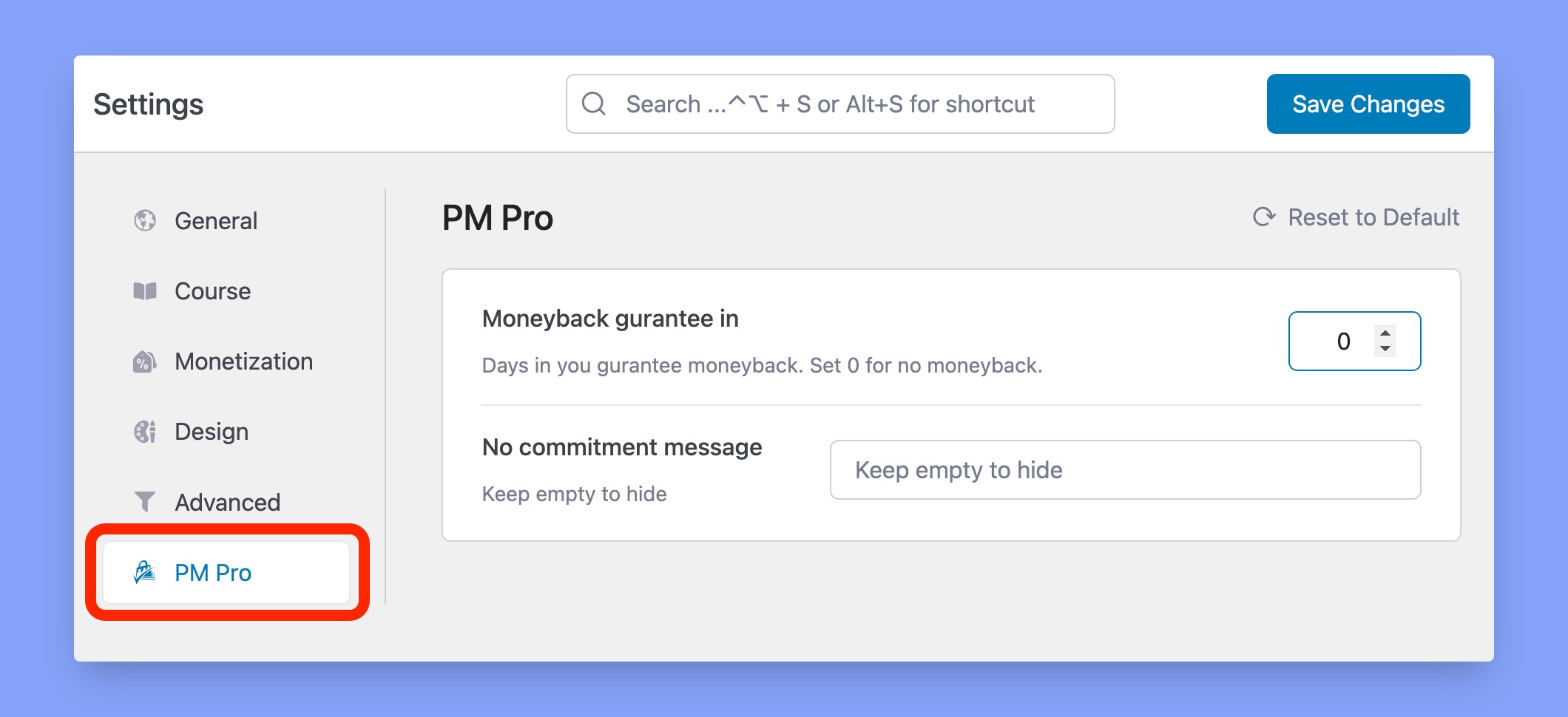Decrease moneyback guarantee days with down arrow
The width and height of the screenshot is (1568, 717).
(x=1385, y=349)
